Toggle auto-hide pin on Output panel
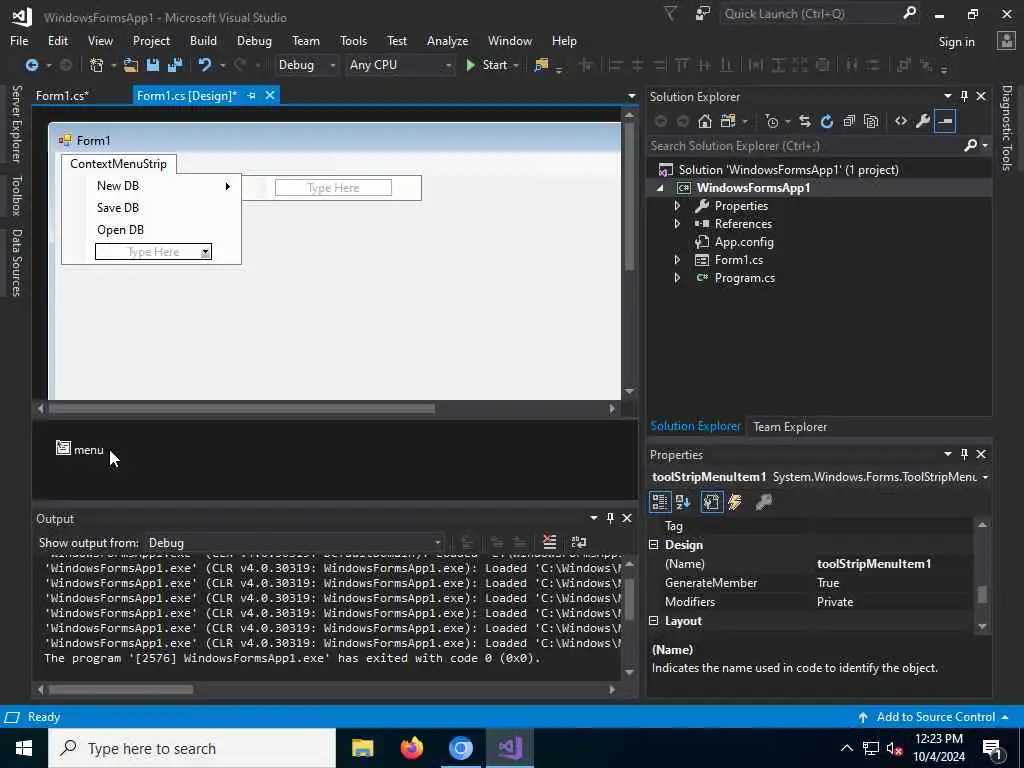The width and height of the screenshot is (1024, 768). tap(610, 518)
